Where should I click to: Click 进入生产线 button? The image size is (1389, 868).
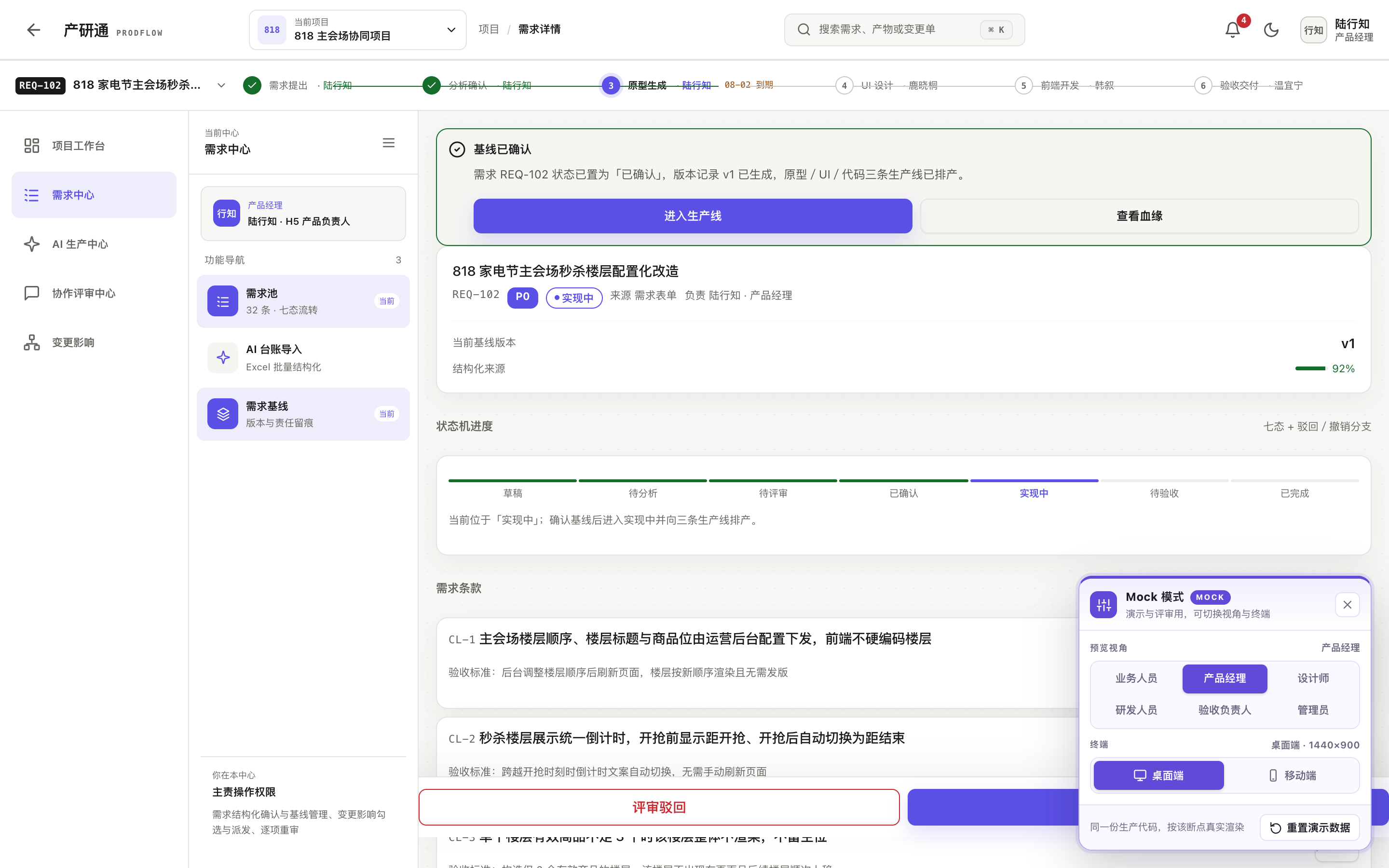pyautogui.click(x=692, y=216)
